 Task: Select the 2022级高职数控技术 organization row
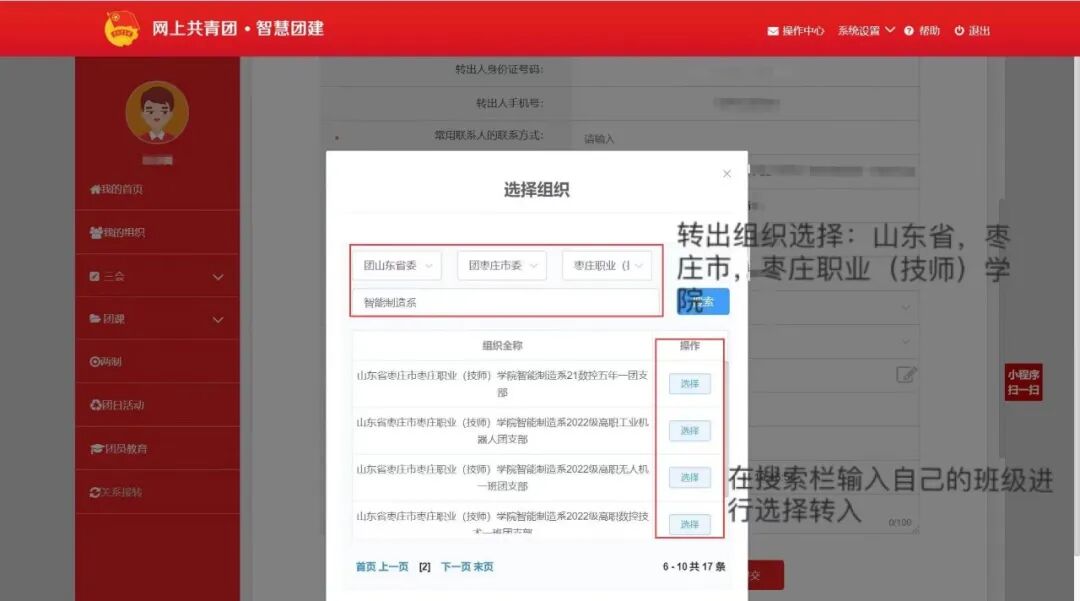(x=689, y=524)
